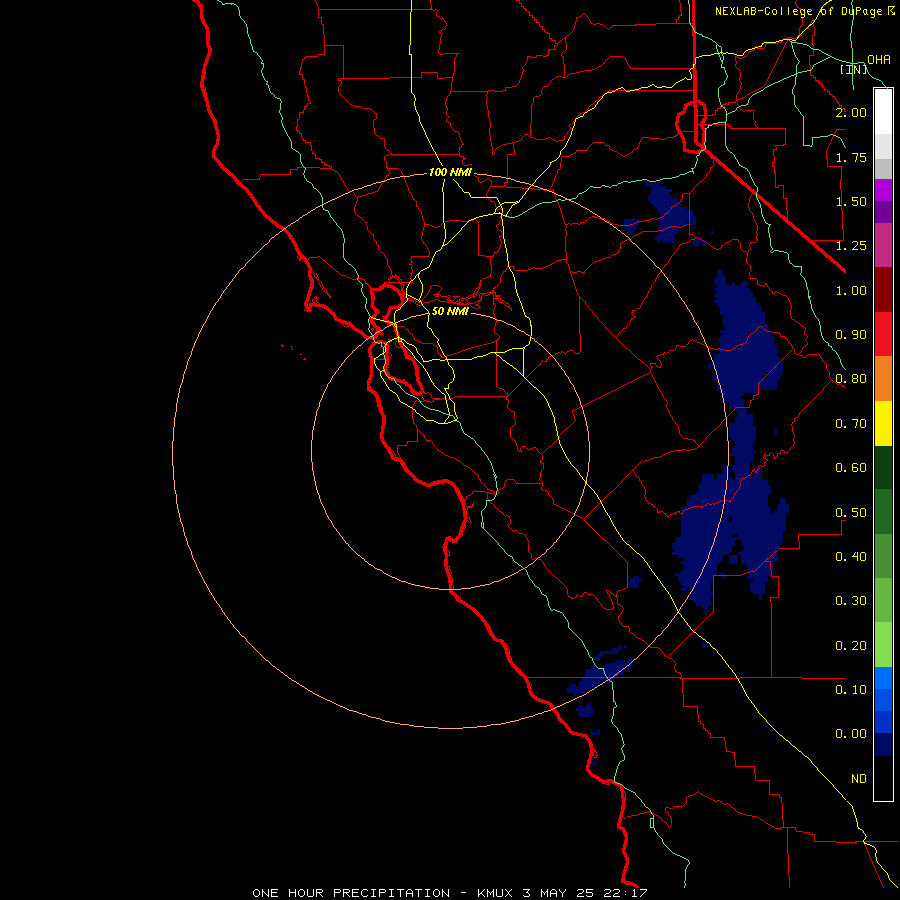The image size is (900, 900).
Task: Click the 100 NMI range ring label
Action: 450,172
